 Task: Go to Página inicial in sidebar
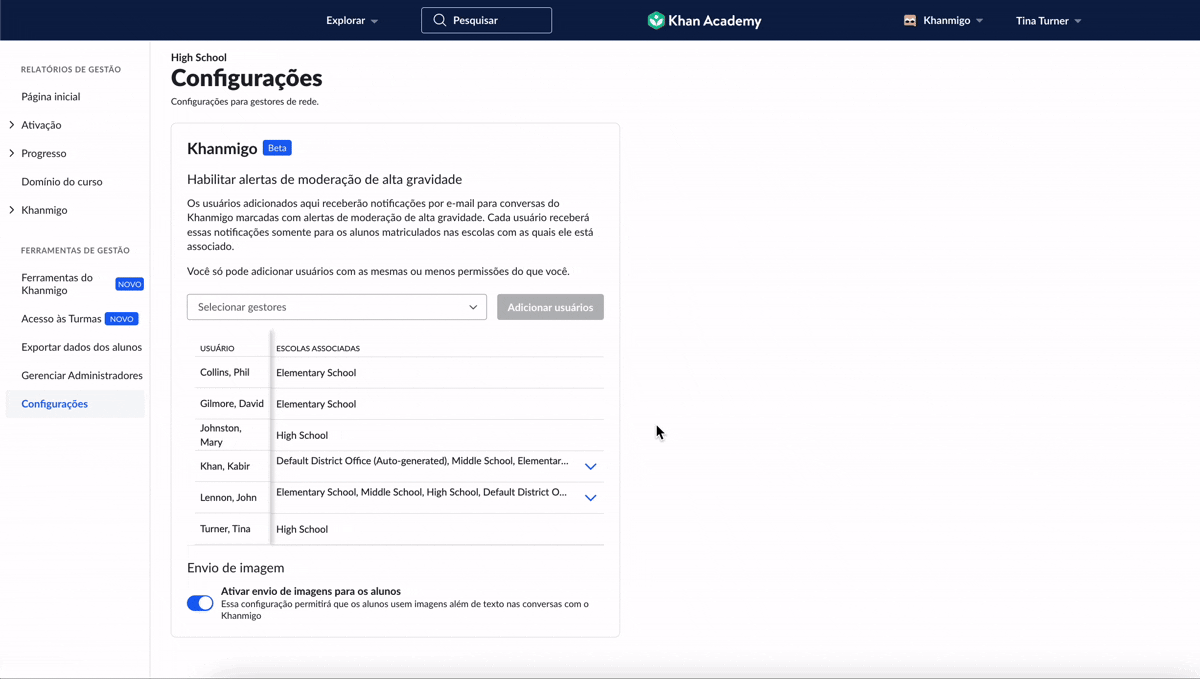(x=51, y=97)
